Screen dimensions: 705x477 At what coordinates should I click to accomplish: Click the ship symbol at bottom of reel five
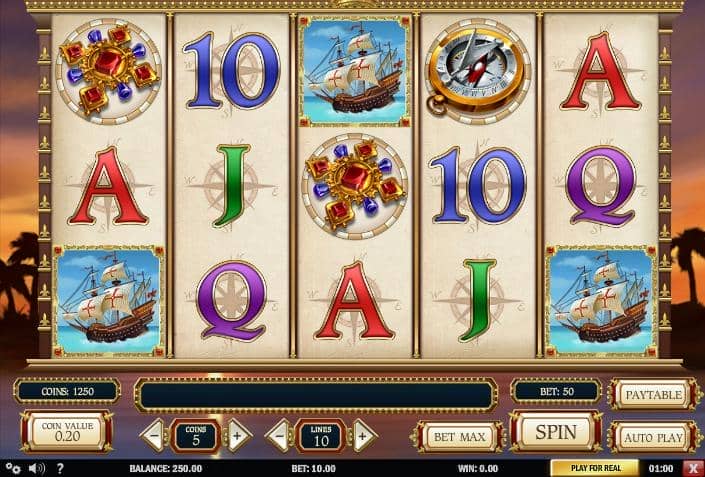pos(601,300)
